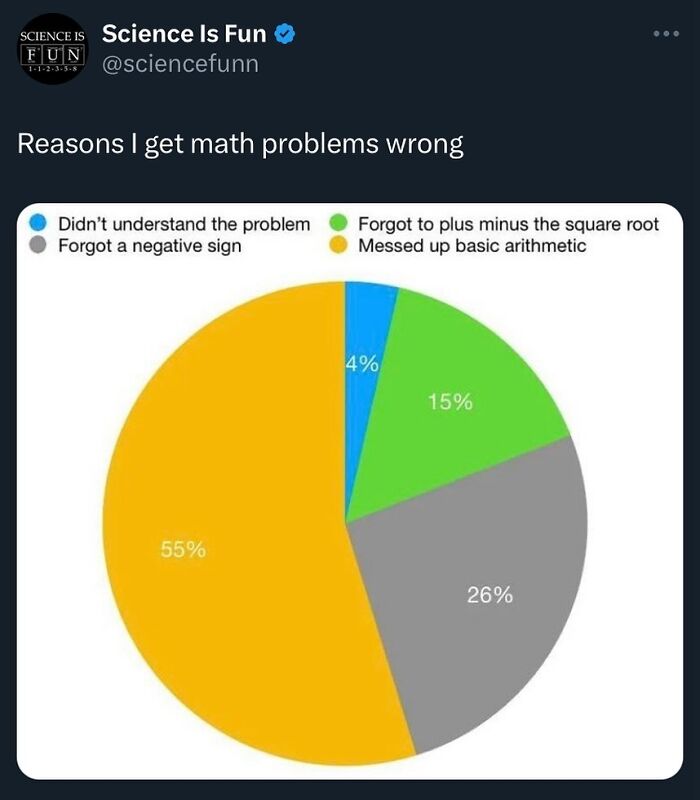The image size is (700, 800).
Task: Click the blue verified checkmark badge
Action: tap(285, 34)
